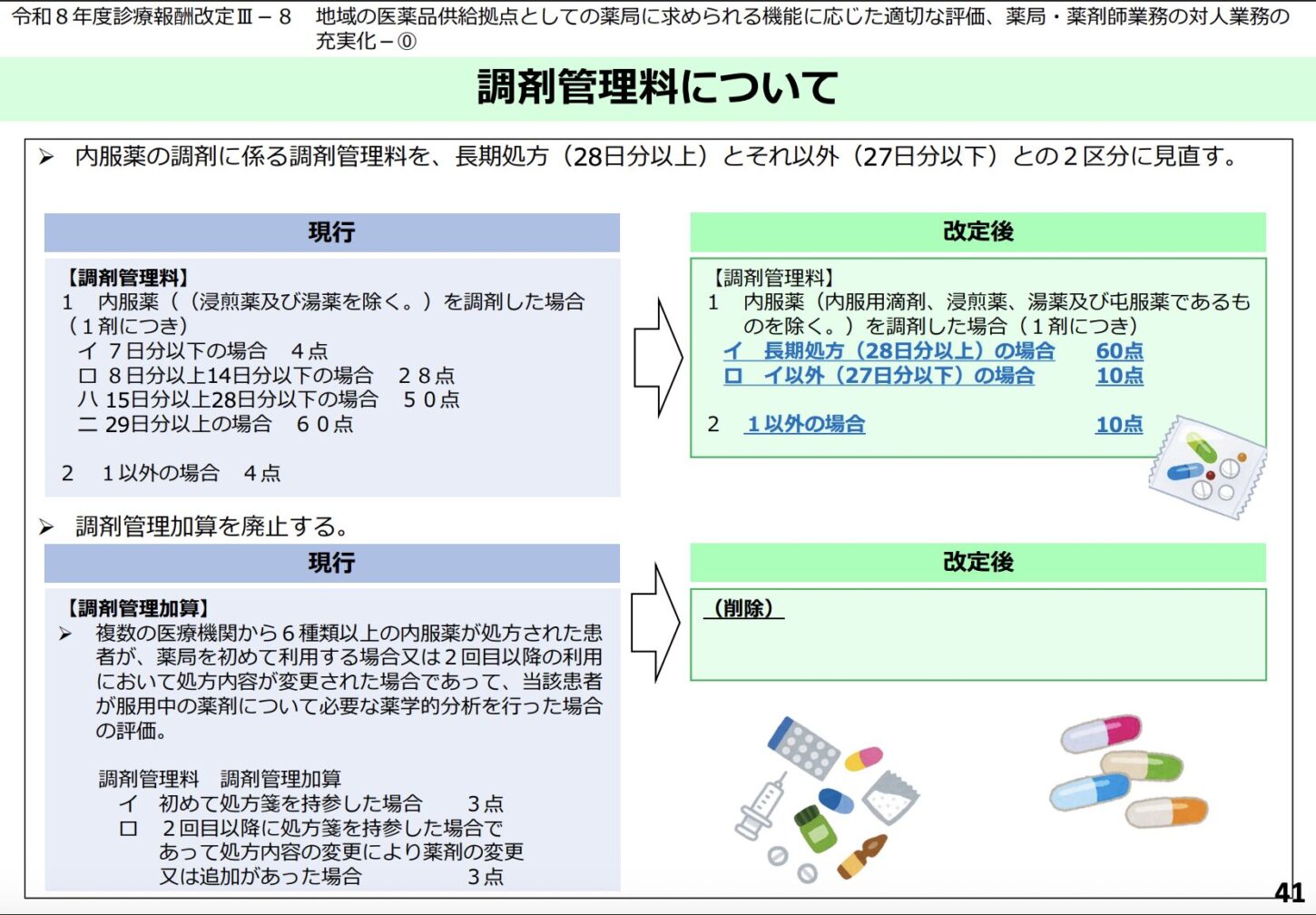Screen dimensions: 1316x915
Task: Collapse the lower 現行 section header
Action: tap(331, 563)
